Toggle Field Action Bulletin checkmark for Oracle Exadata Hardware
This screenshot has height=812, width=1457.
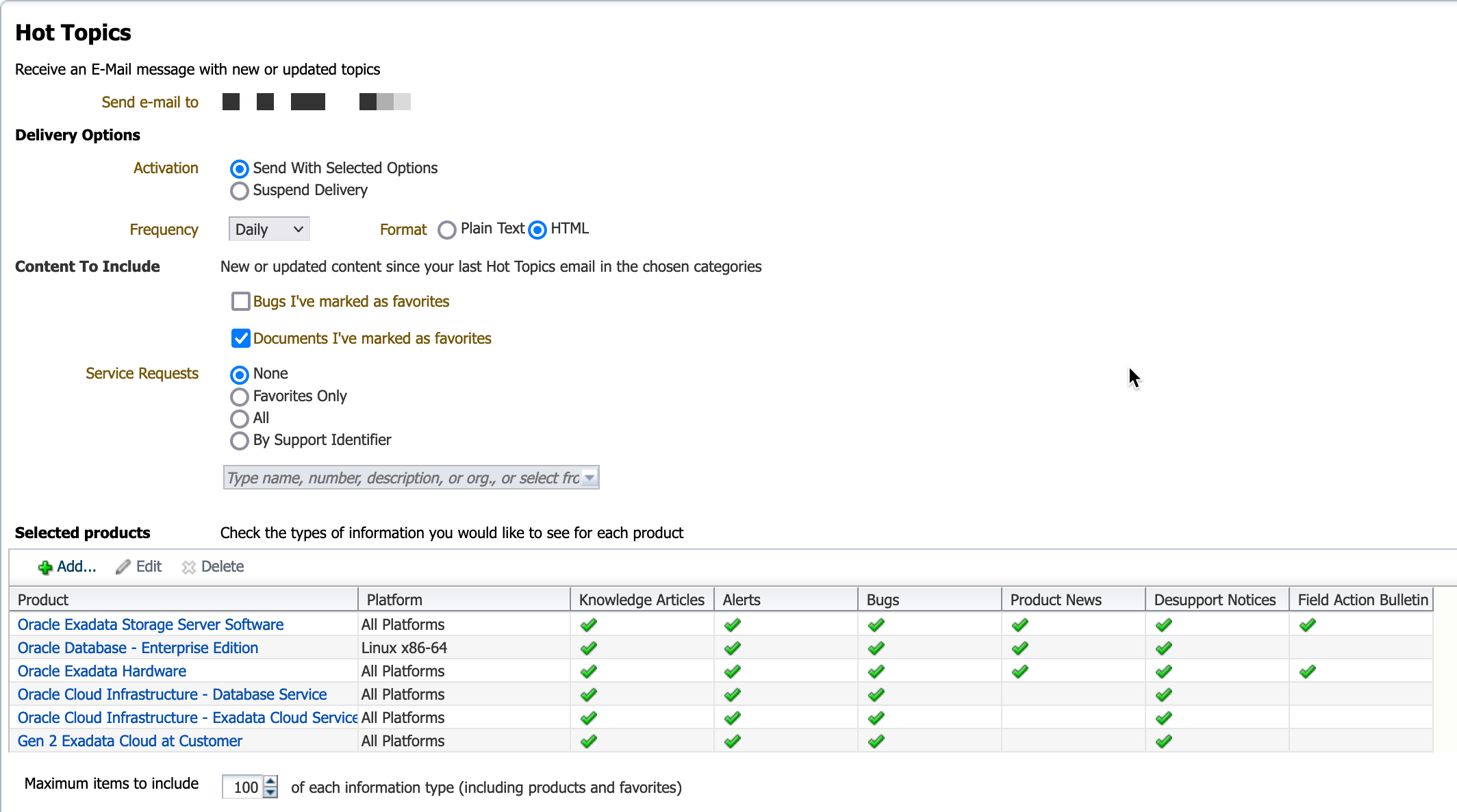[1308, 670]
